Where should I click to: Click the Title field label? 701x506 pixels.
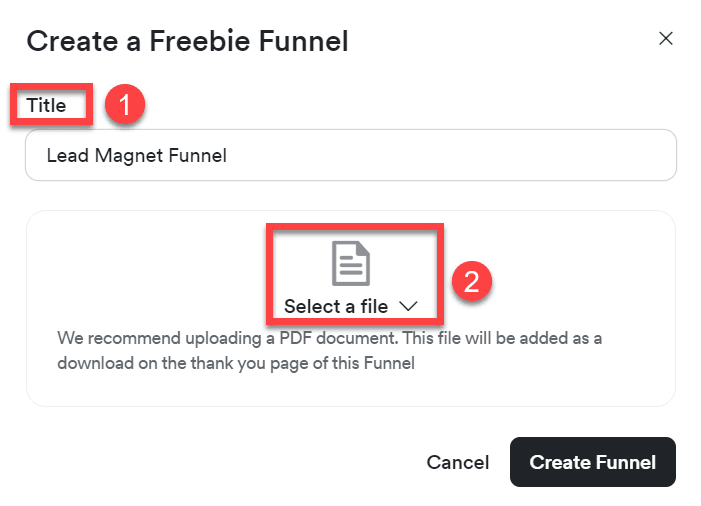pyautogui.click(x=46, y=105)
